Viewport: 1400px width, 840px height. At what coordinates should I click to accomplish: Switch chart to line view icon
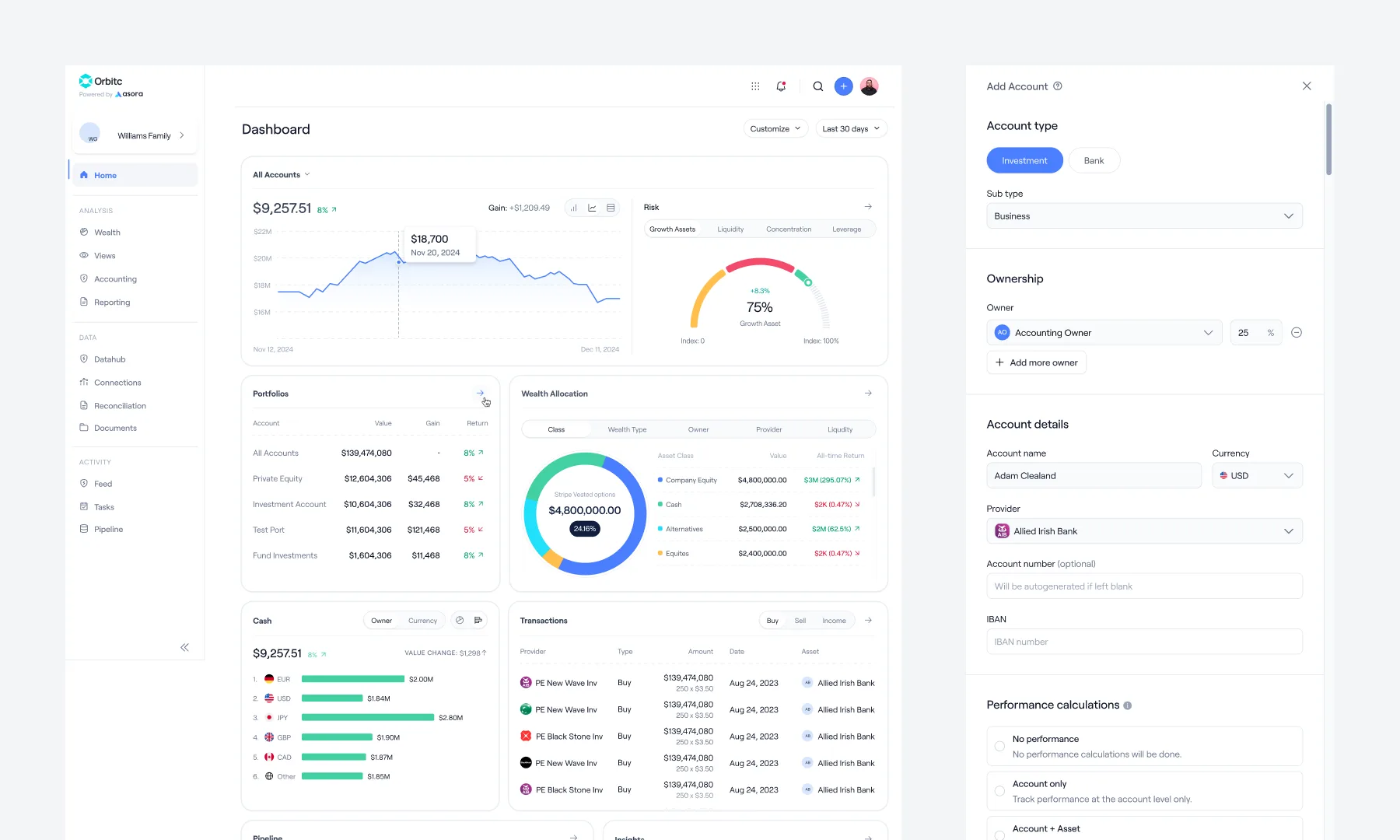pyautogui.click(x=592, y=208)
